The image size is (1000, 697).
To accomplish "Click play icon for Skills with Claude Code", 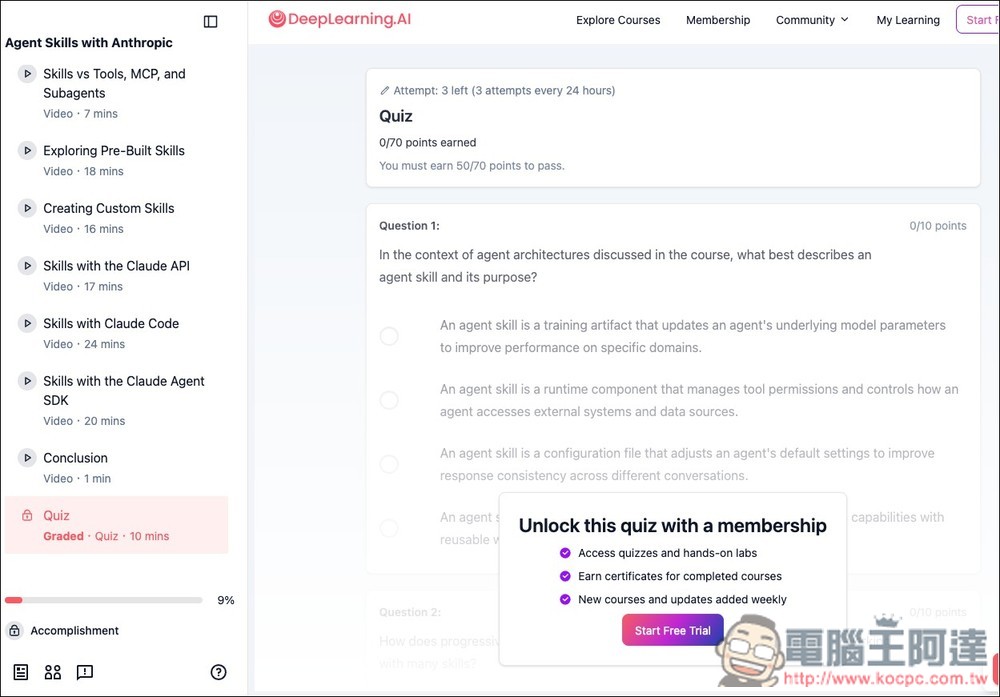I will (x=27, y=324).
